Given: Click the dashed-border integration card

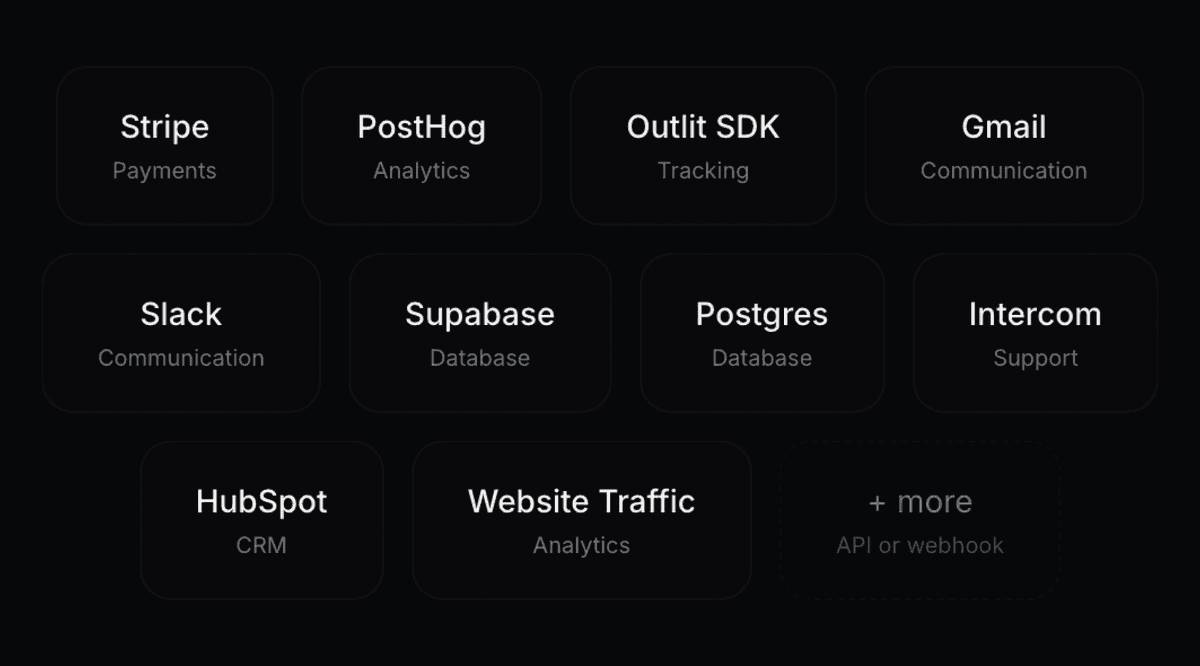Looking at the screenshot, I should click(919, 519).
